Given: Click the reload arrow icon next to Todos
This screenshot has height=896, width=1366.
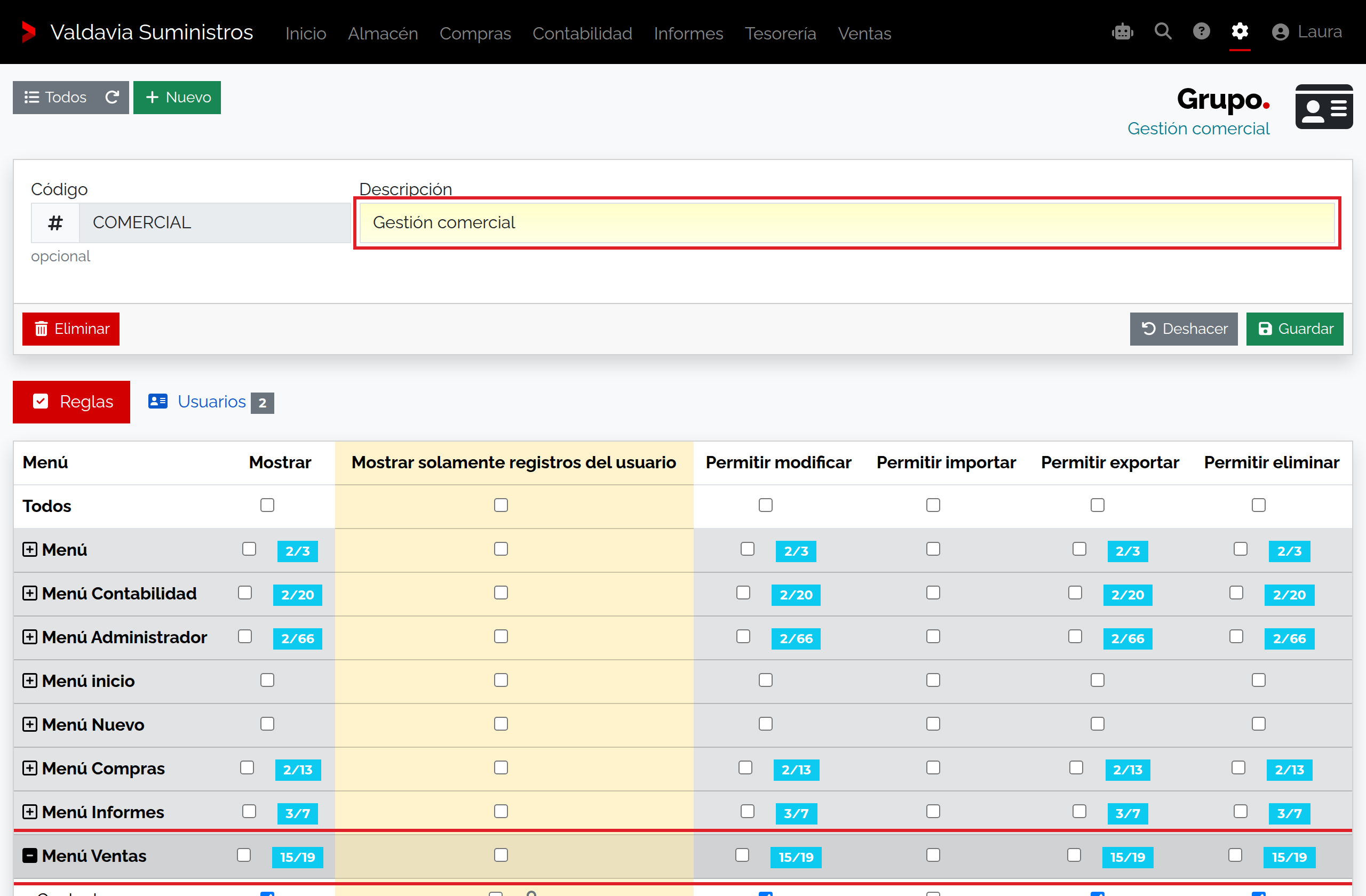Looking at the screenshot, I should point(113,97).
